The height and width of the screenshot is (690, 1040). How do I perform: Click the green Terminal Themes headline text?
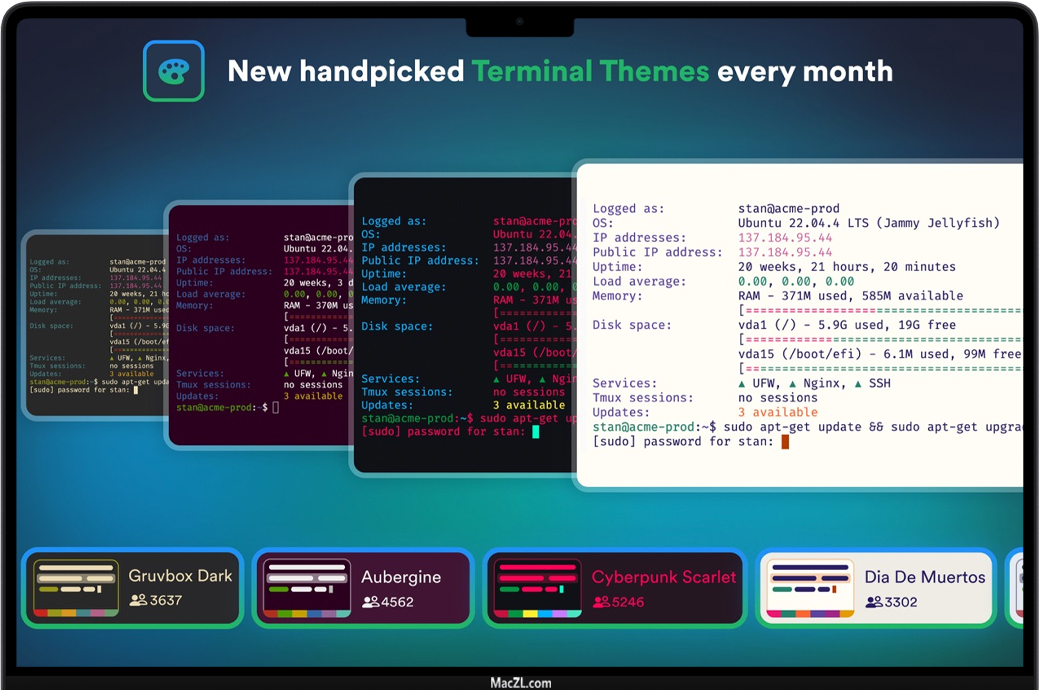click(590, 71)
